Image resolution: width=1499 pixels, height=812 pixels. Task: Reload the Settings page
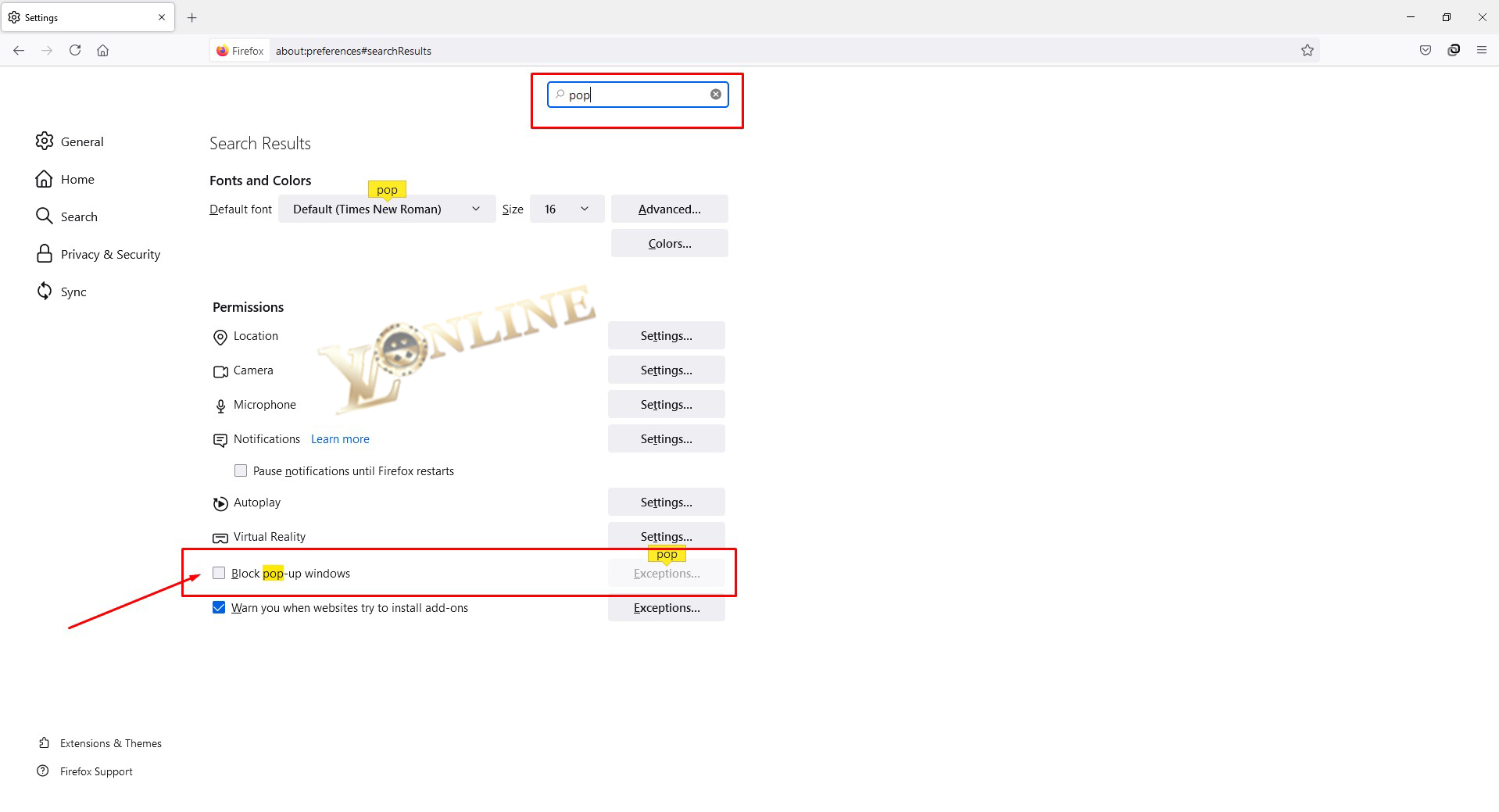[x=75, y=50]
